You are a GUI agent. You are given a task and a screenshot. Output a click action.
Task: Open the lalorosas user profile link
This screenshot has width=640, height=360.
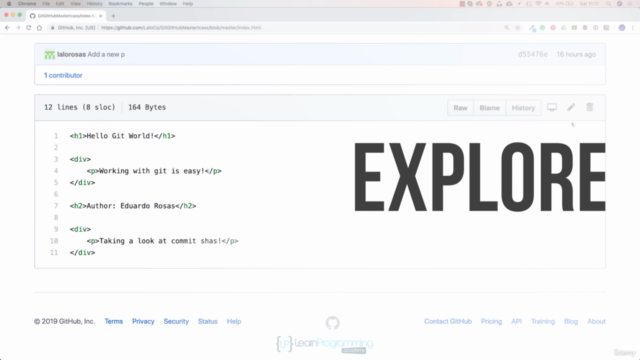tap(71, 54)
